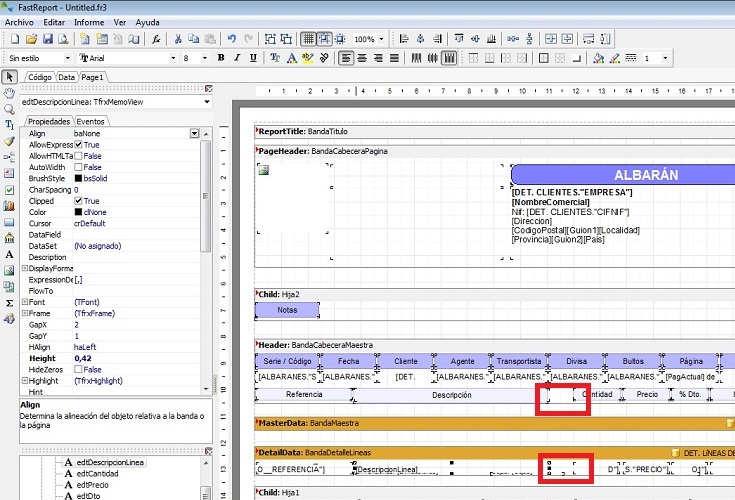Expand the Font property node
Image resolution: width=735 pixels, height=500 pixels.
(24, 302)
